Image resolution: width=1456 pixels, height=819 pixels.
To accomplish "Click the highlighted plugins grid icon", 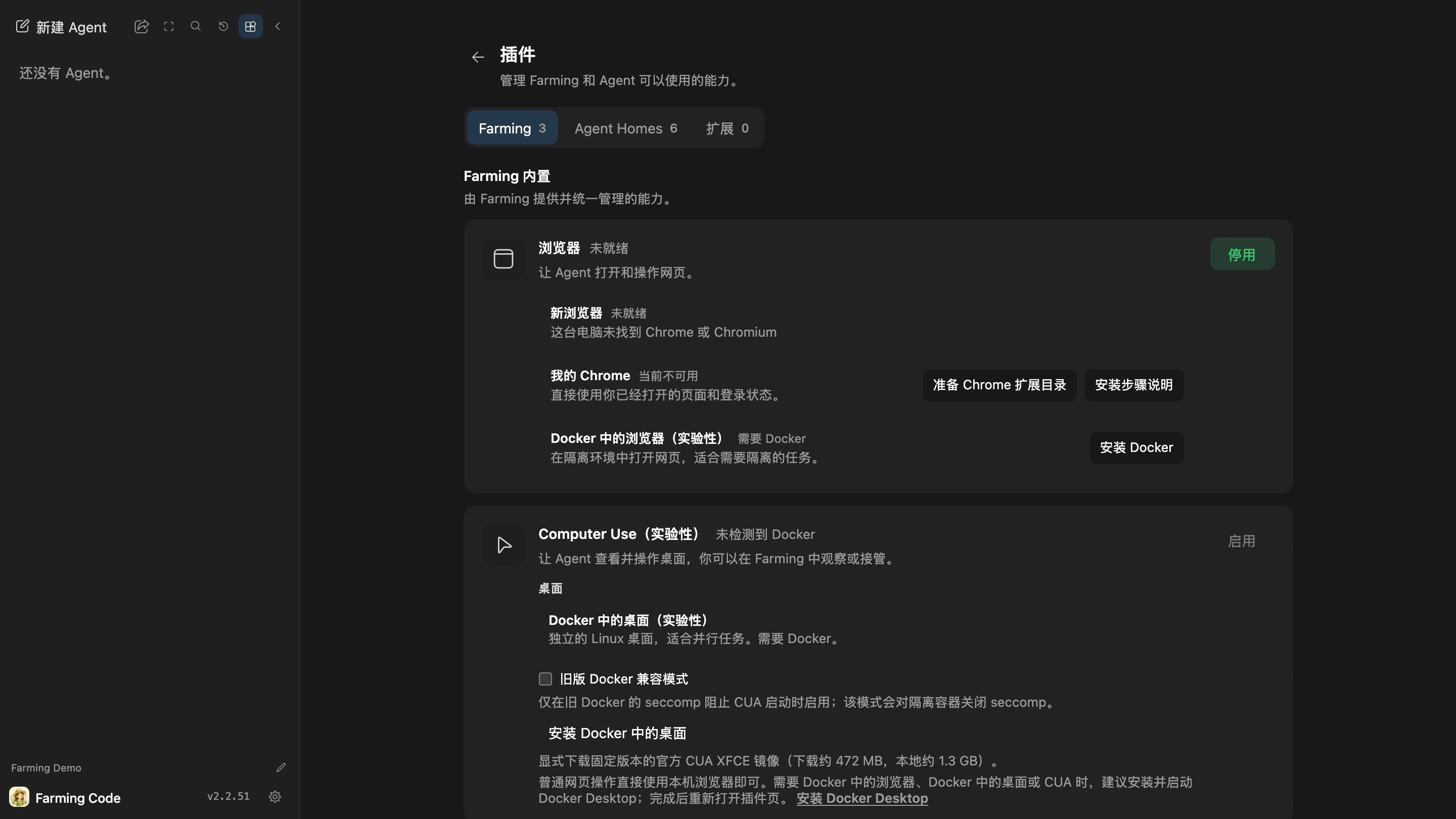I will [250, 27].
